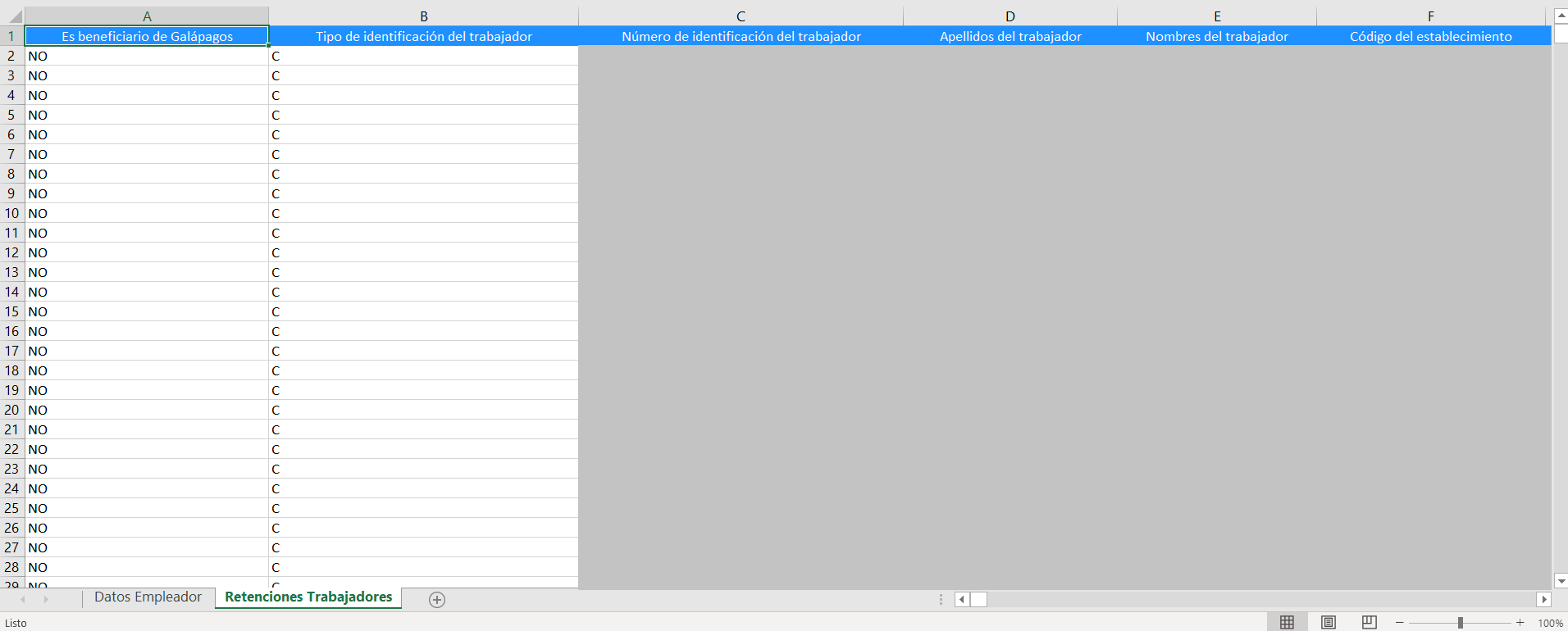Screen dimensions: 1568x631
Task: Select 'Código del establecimiento' header cell
Action: coord(1431,36)
